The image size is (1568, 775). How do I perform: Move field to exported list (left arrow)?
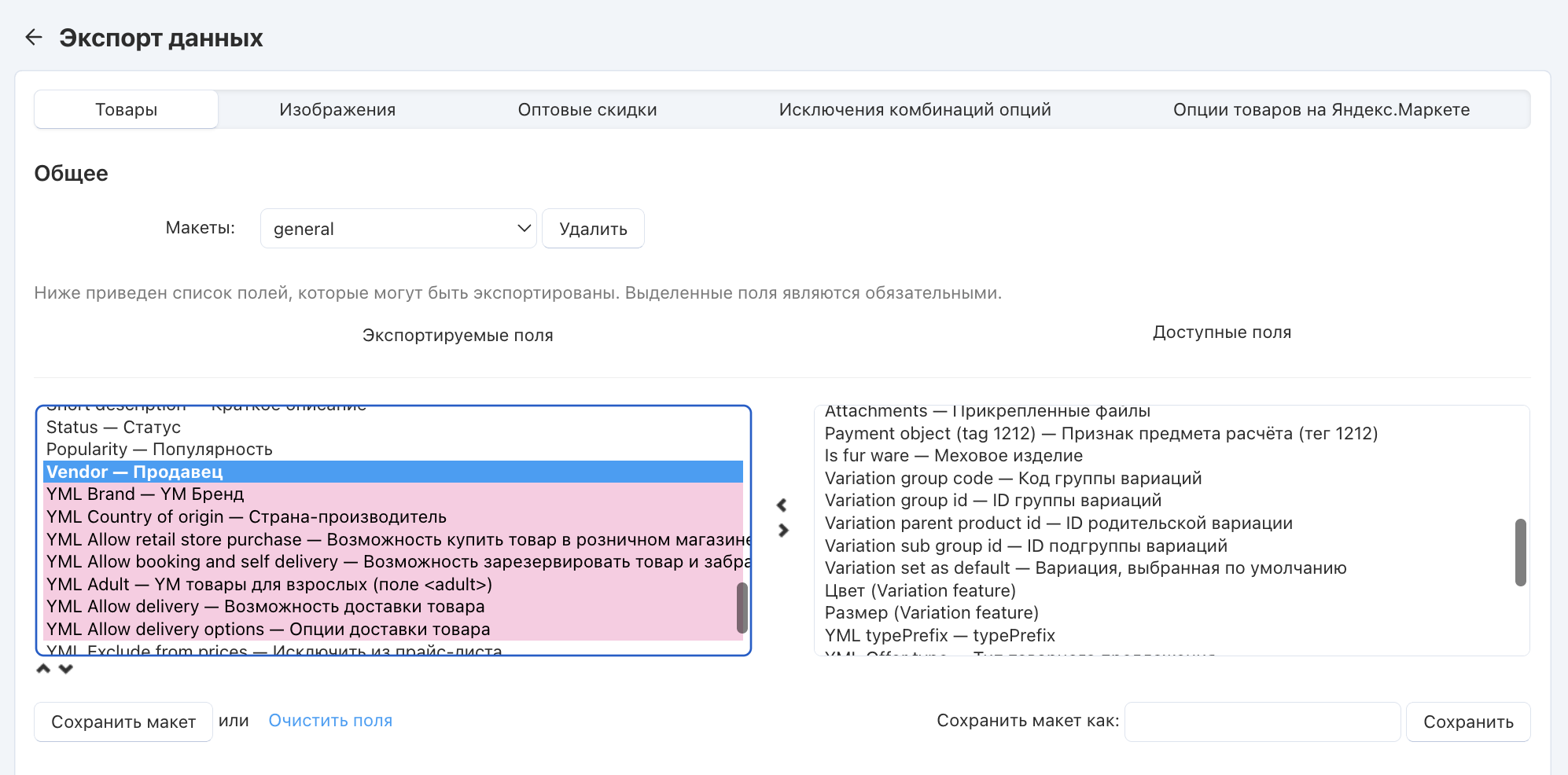coord(782,505)
